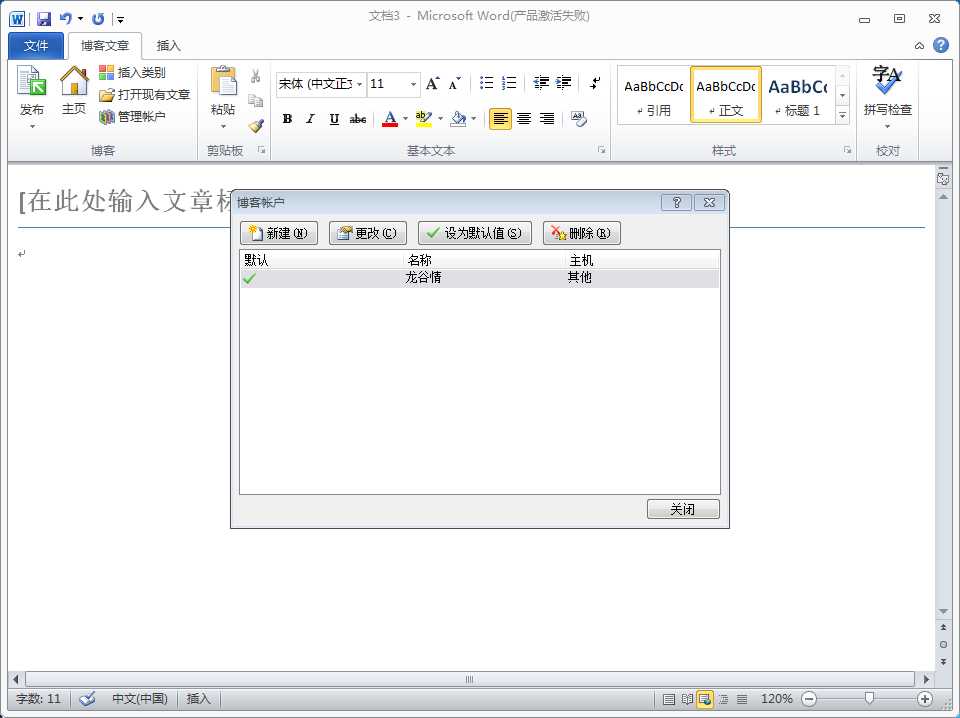Toggle center text alignment

523,119
